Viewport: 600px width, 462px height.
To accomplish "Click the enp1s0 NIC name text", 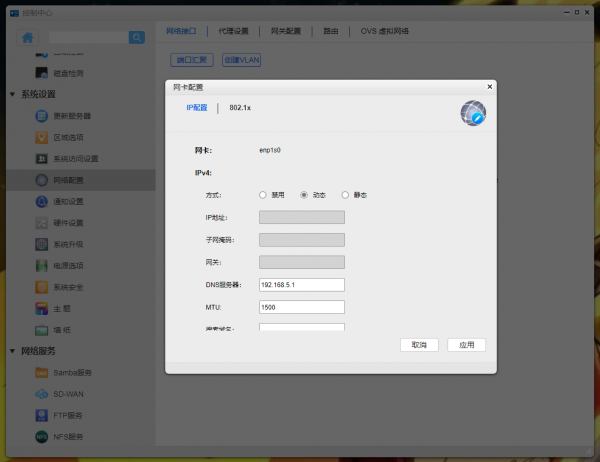I will click(270, 150).
